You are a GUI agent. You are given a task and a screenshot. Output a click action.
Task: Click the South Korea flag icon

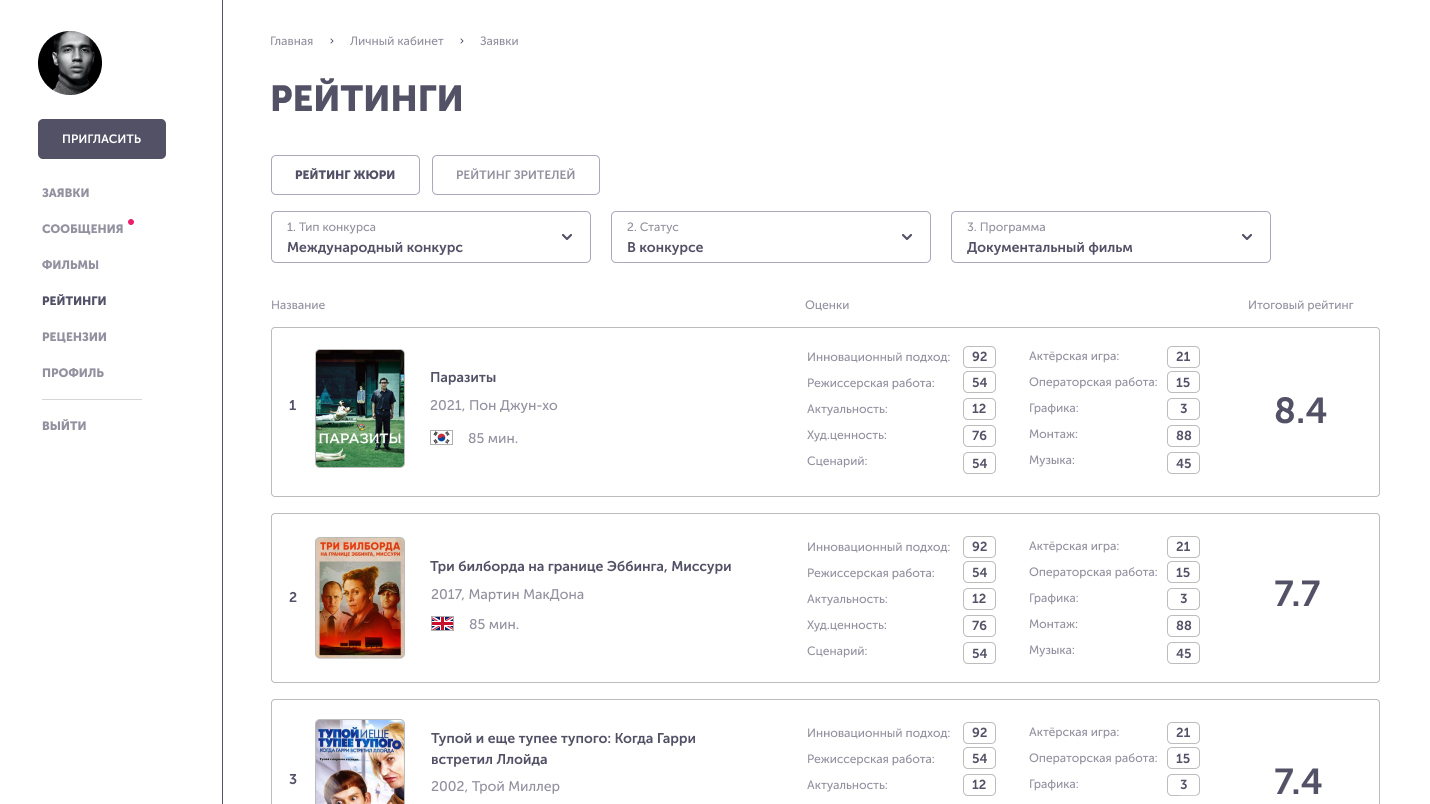click(x=442, y=437)
